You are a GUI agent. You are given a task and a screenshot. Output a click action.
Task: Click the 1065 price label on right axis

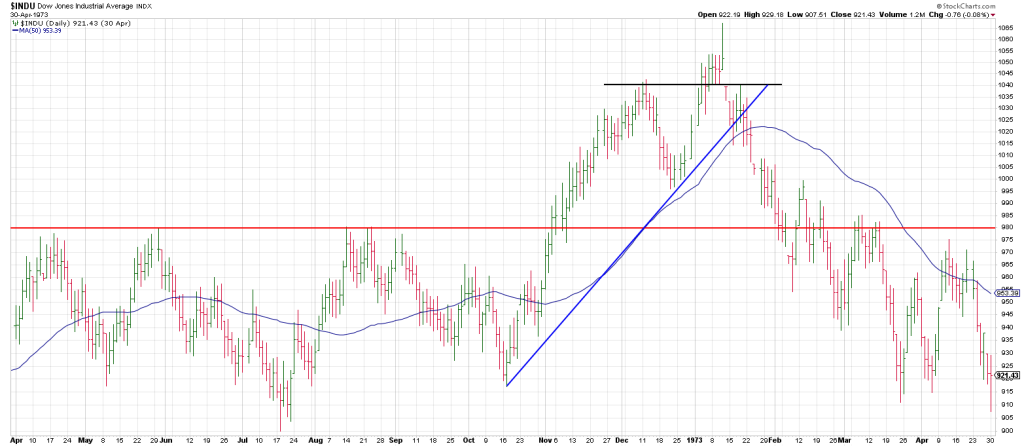(1004, 27)
